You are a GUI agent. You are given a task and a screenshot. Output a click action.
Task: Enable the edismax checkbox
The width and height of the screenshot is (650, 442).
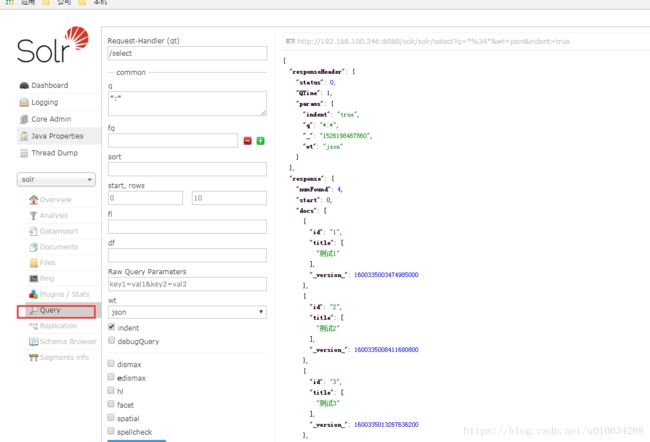pos(111,377)
